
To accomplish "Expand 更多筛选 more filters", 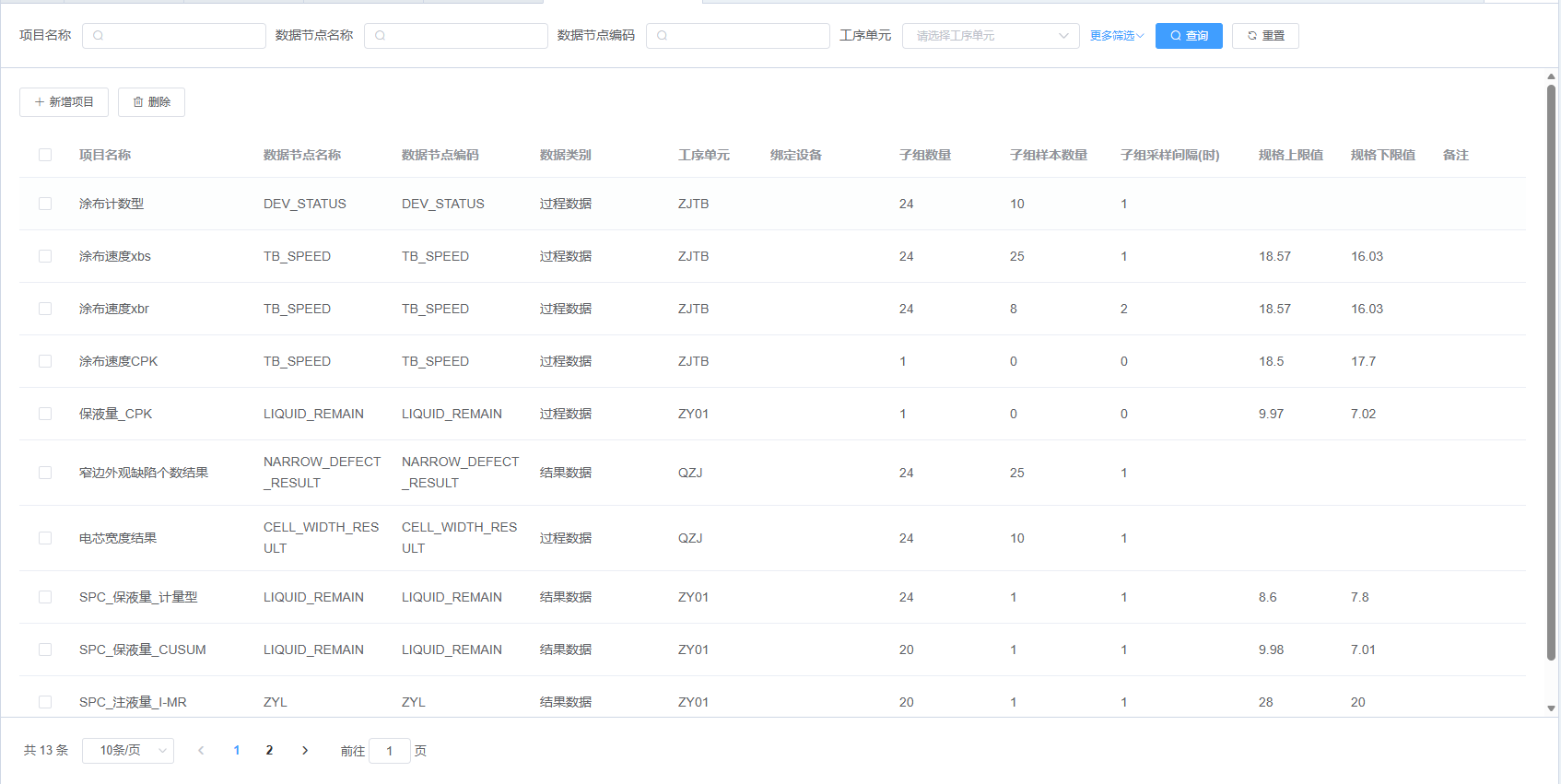I will 1117,36.
